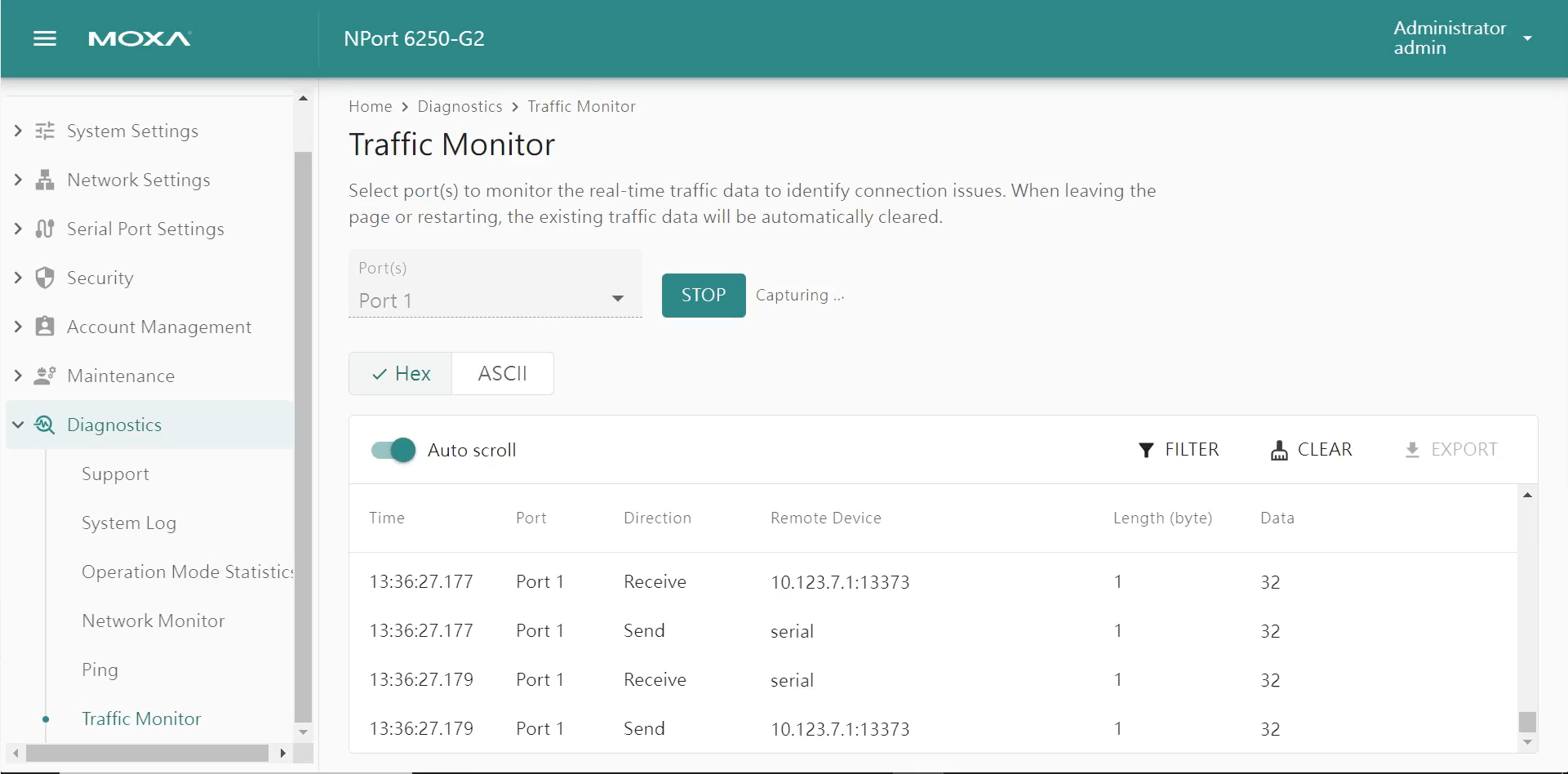Viewport: 1568px width, 774px height.
Task: Click the Network Settings icon
Action: coord(45,180)
